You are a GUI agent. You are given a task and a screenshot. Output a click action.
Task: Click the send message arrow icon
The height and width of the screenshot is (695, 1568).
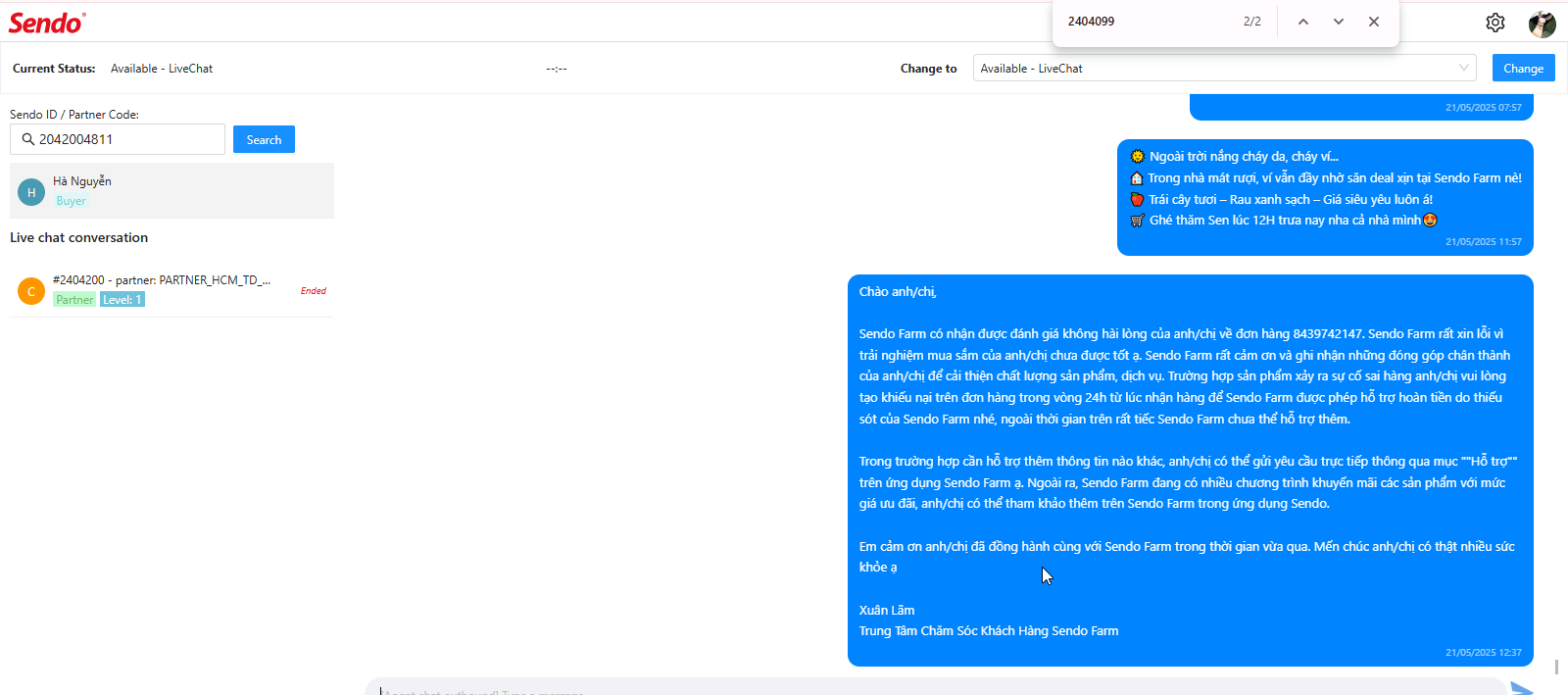[1522, 688]
